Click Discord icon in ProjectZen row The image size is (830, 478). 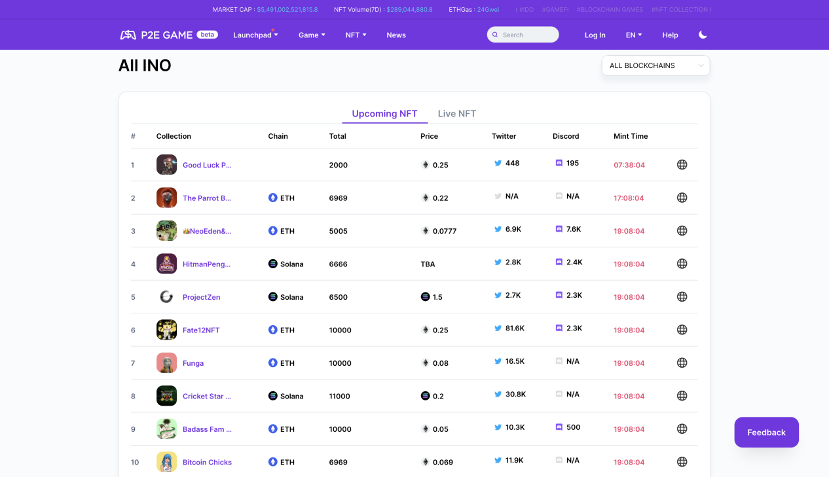pyautogui.click(x=559, y=295)
